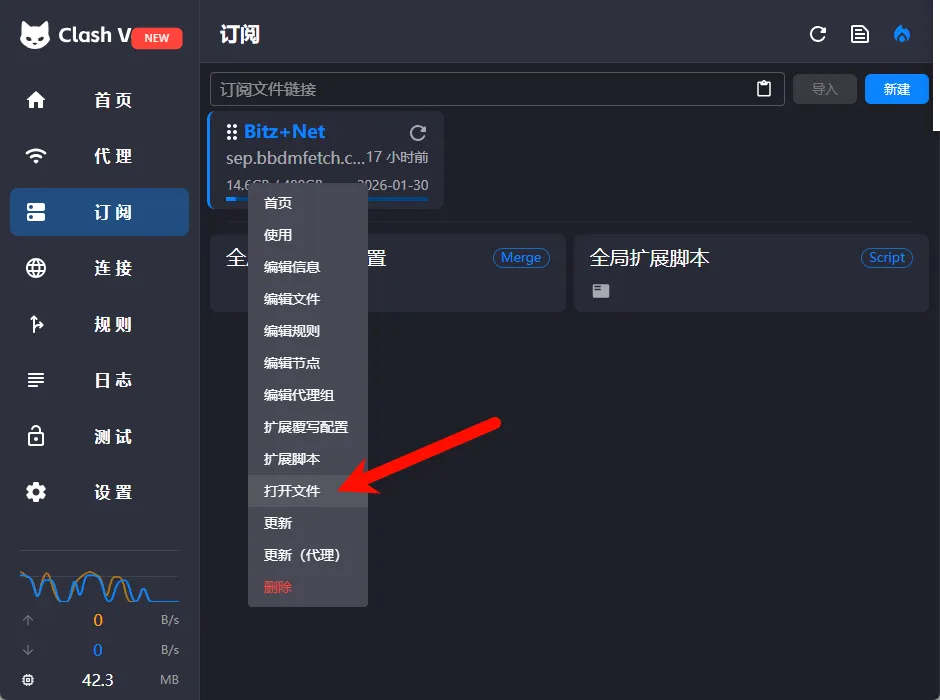Click the traffic usage progress bar
Viewport: 940px width, 700px height.
tap(327, 199)
